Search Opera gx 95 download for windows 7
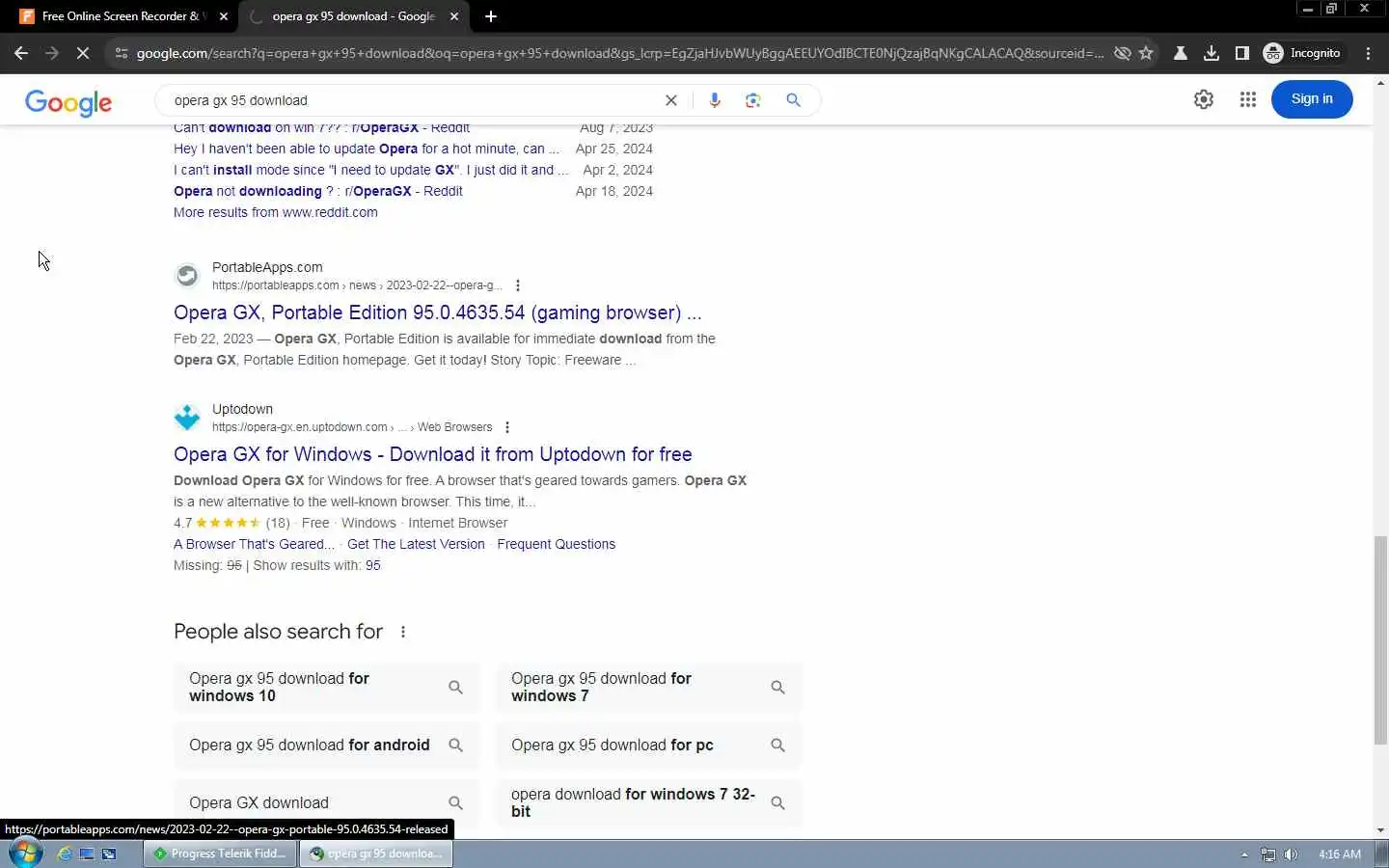This screenshot has height=868, width=1389. coord(649,688)
